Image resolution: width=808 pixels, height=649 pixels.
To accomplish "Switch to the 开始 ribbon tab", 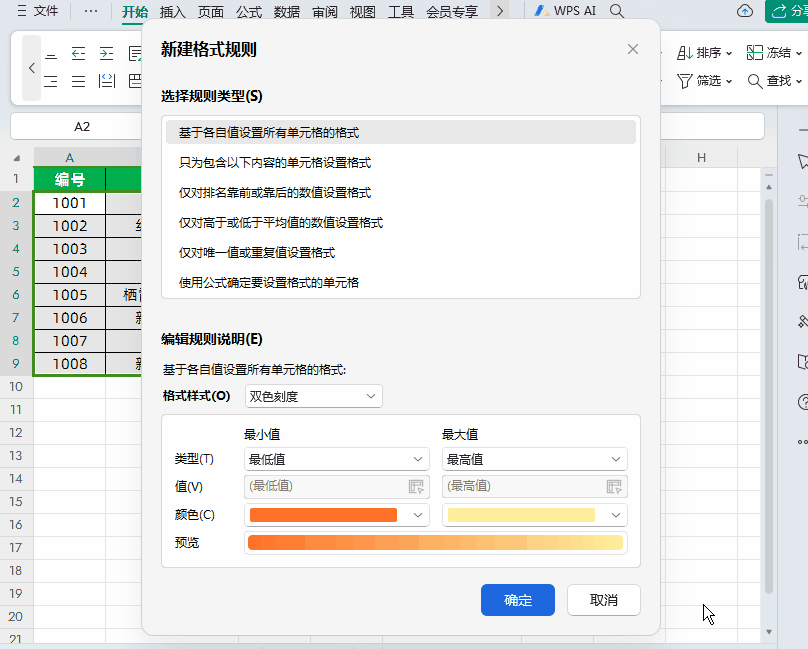I will 135,11.
